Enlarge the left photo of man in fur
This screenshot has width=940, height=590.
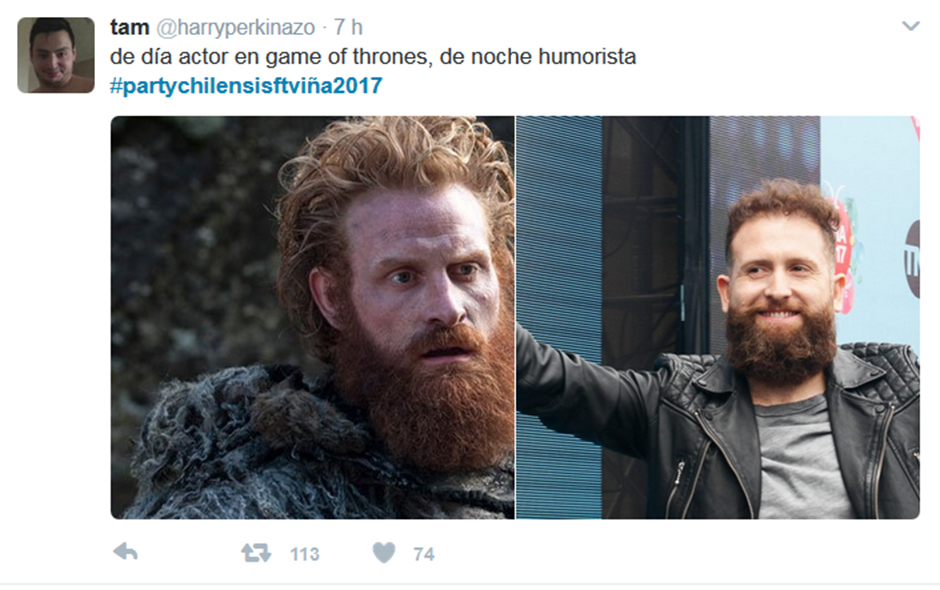[x=312, y=317]
